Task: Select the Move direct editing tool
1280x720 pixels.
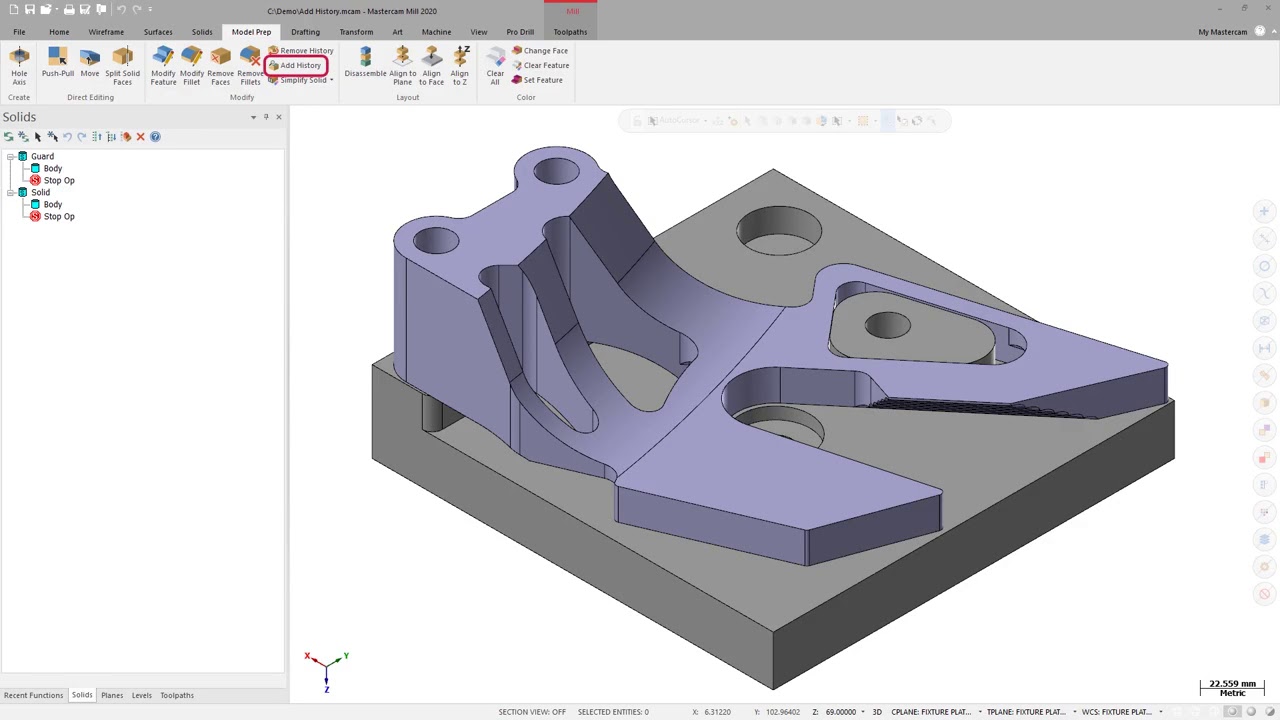Action: [90, 62]
